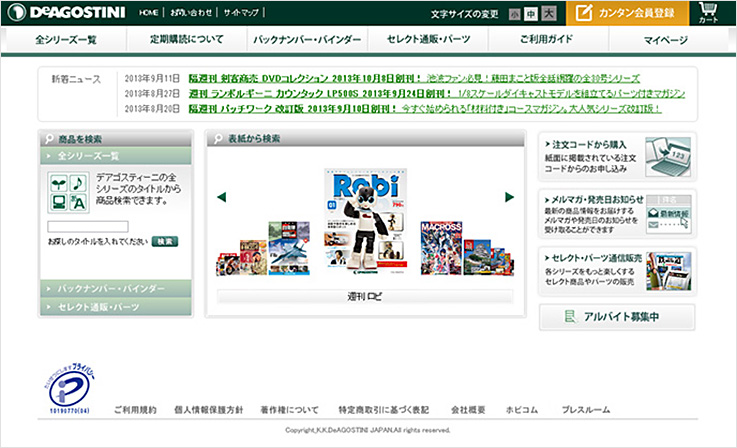Open 定期購読について in the navigation bar
The width and height of the screenshot is (737, 448).
[x=187, y=40]
